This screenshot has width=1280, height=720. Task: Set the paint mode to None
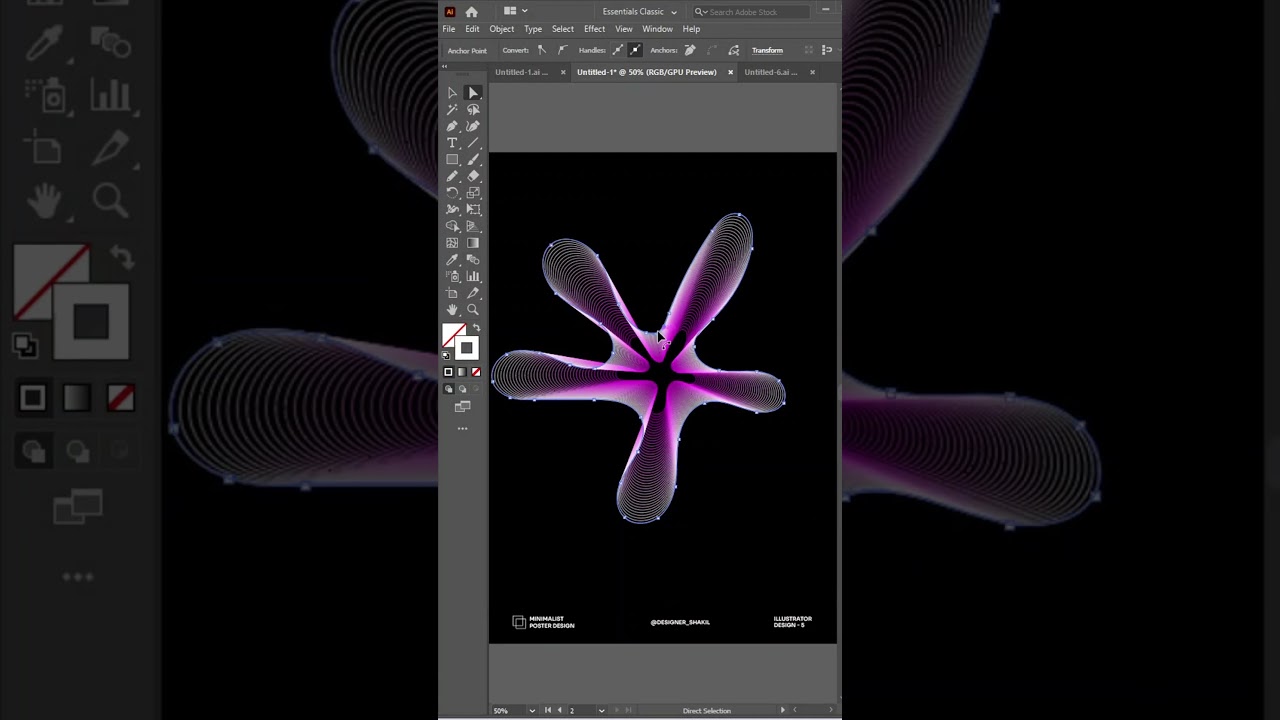(475, 372)
